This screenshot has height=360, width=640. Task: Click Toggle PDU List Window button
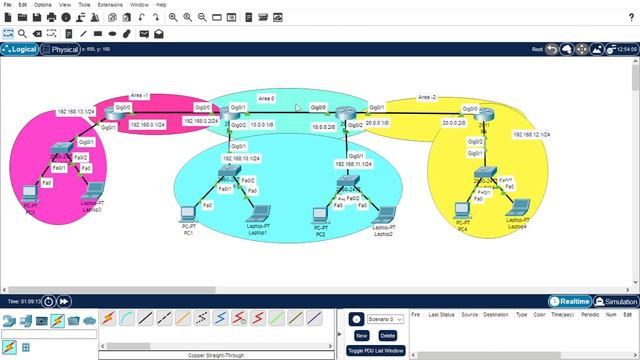pyautogui.click(x=376, y=350)
